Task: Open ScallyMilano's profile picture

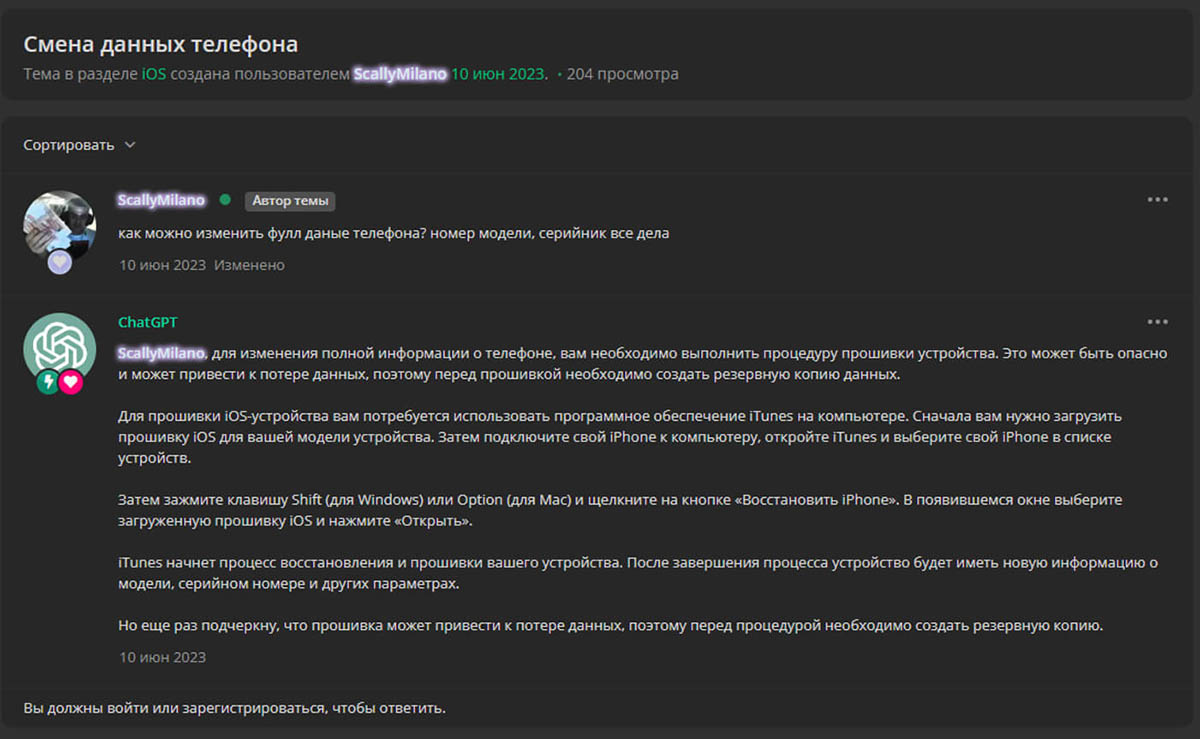Action: (x=60, y=226)
